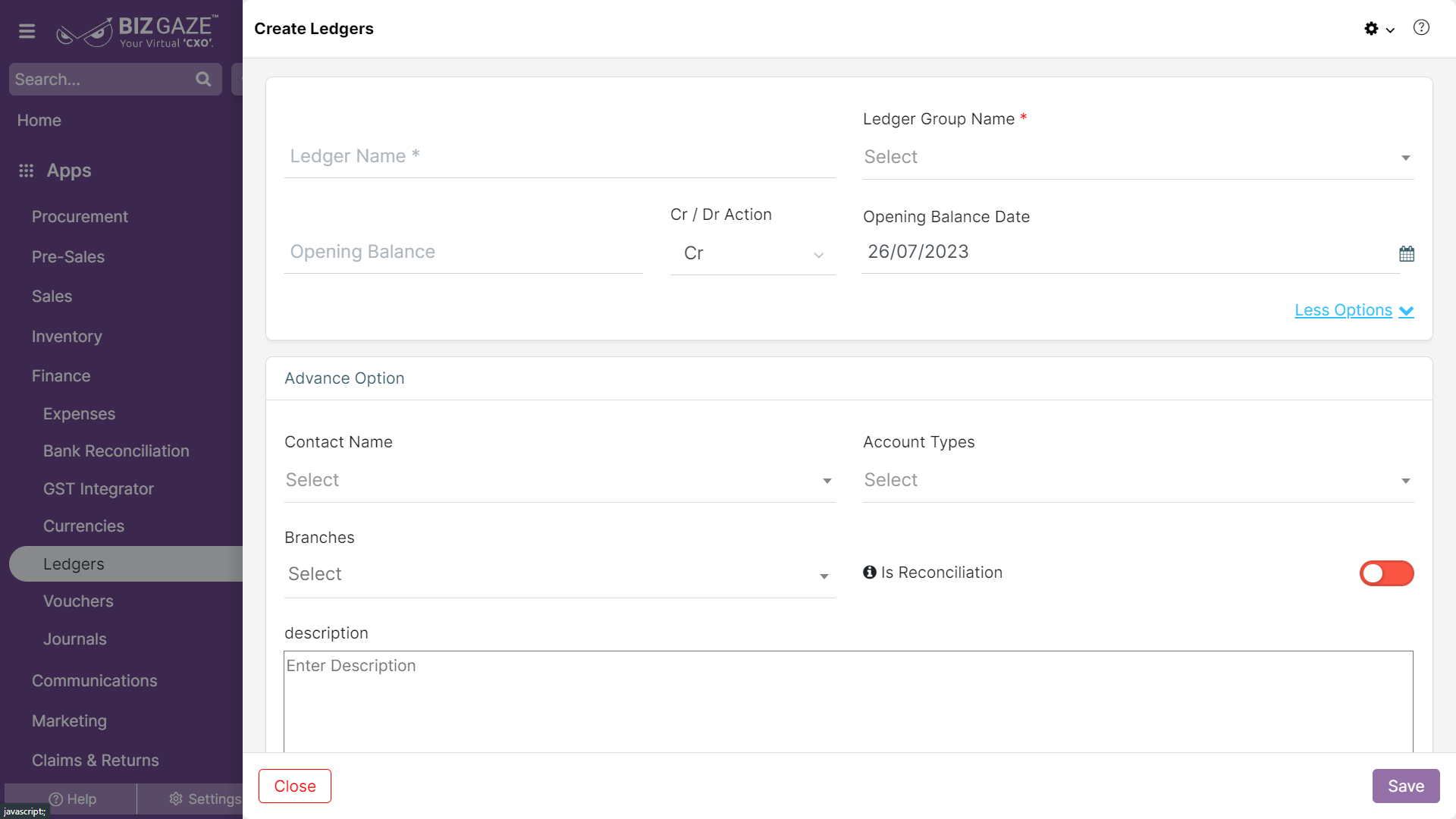Click the sidebar Search box
Screen dimensions: 1456x819
(x=115, y=79)
